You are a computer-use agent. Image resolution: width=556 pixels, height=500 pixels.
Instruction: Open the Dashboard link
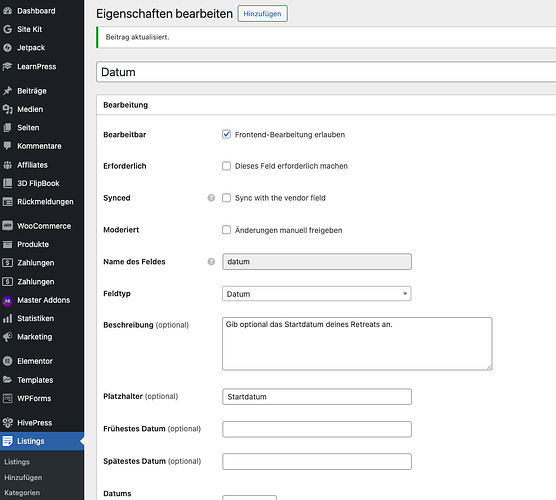click(36, 11)
